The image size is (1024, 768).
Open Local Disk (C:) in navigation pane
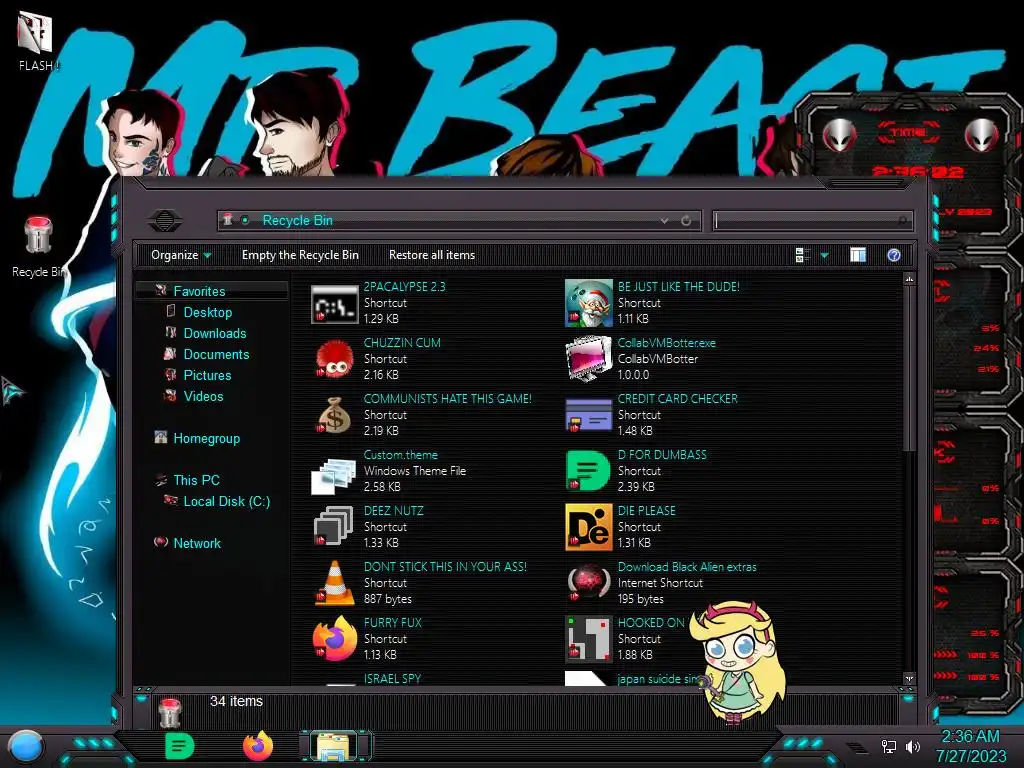226,501
